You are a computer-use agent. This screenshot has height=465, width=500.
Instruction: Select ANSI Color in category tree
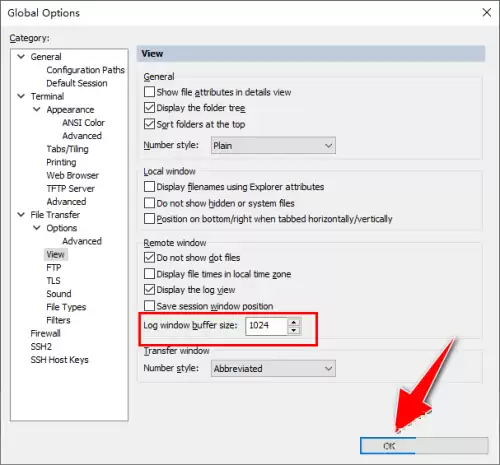pyautogui.click(x=83, y=123)
